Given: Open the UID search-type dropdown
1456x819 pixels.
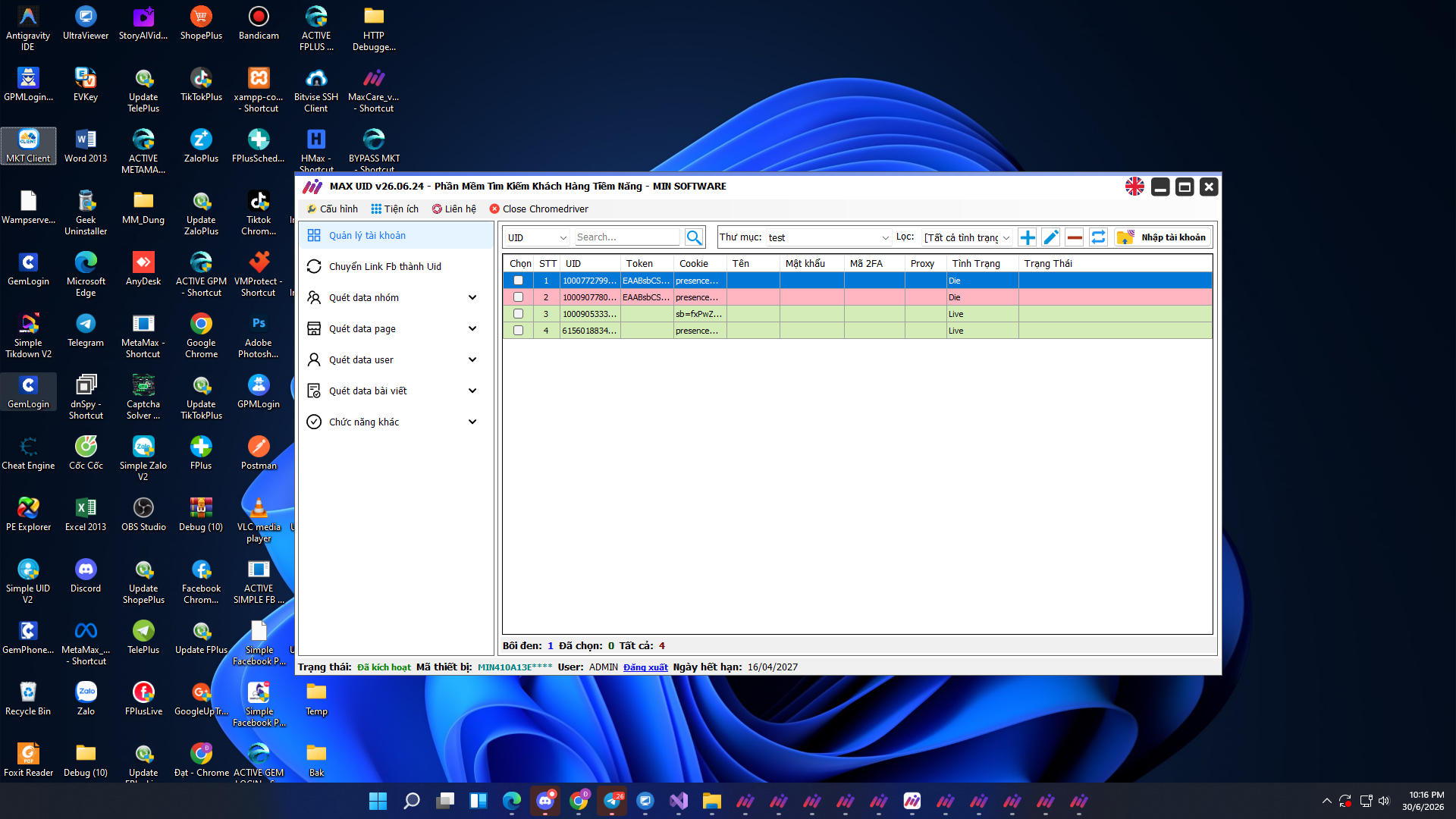Looking at the screenshot, I should click(x=537, y=237).
